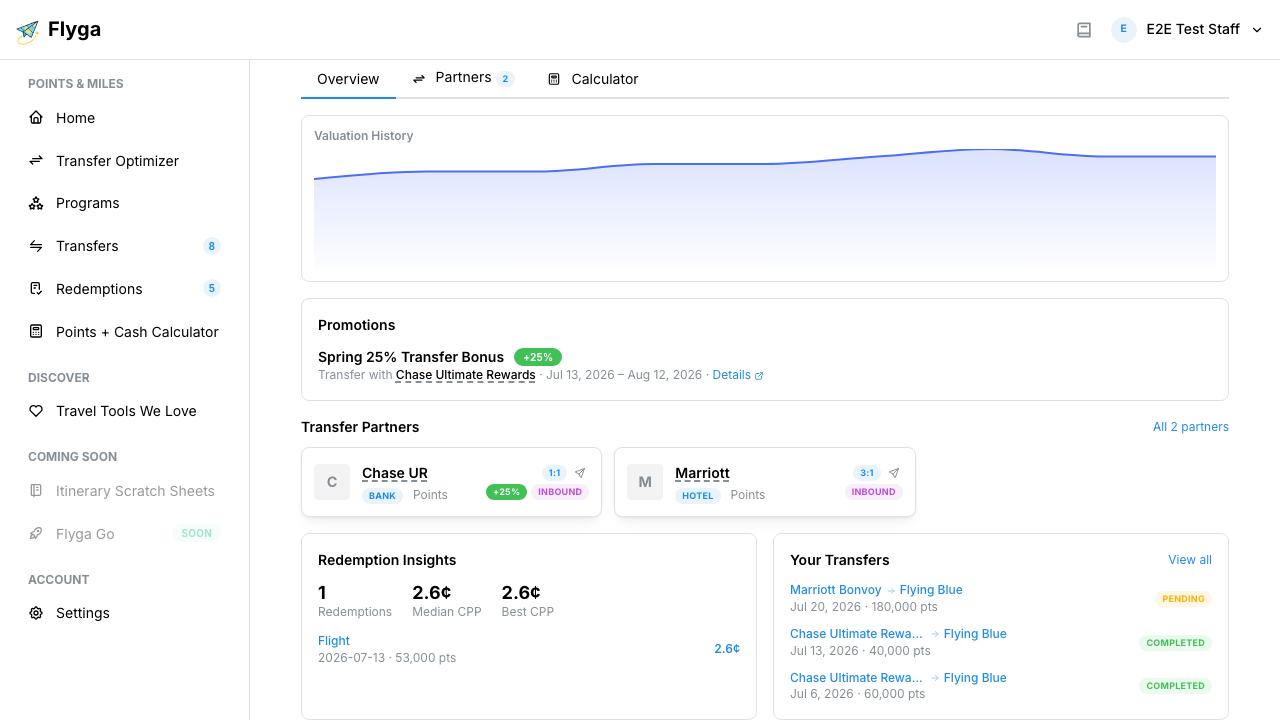Click the Transfers count badge 8
The height and width of the screenshot is (720, 1280).
pos(211,246)
